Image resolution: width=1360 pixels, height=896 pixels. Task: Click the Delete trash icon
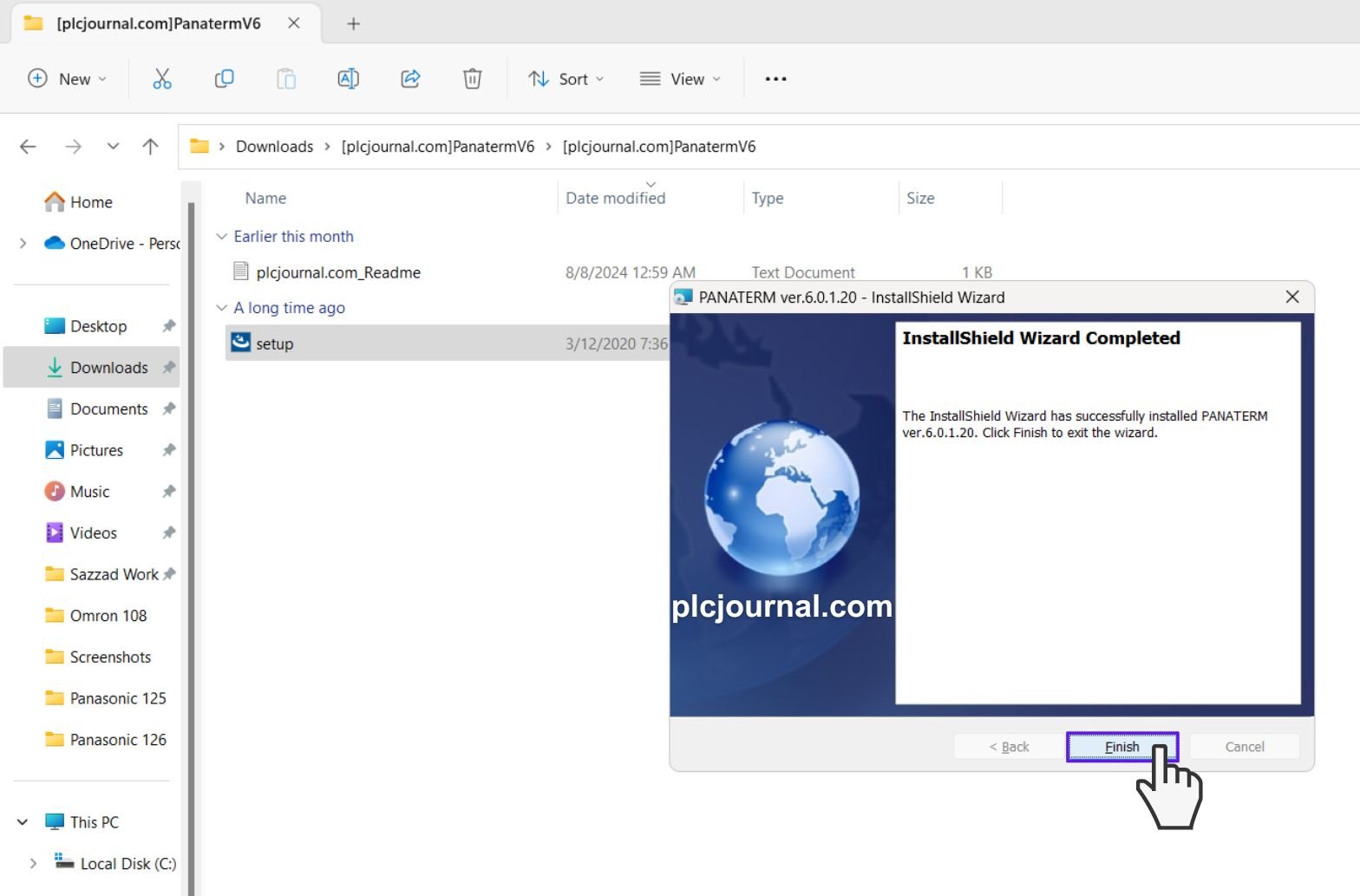(472, 79)
